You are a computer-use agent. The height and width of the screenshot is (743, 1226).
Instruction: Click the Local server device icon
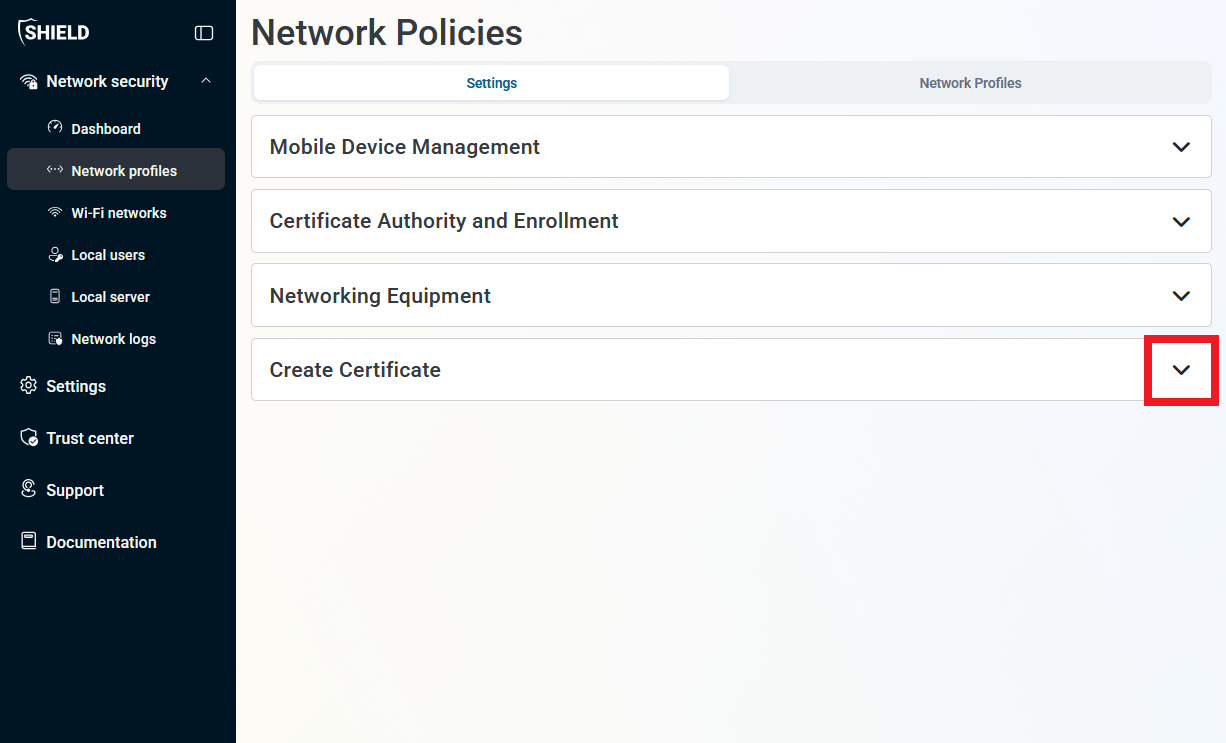click(x=55, y=296)
